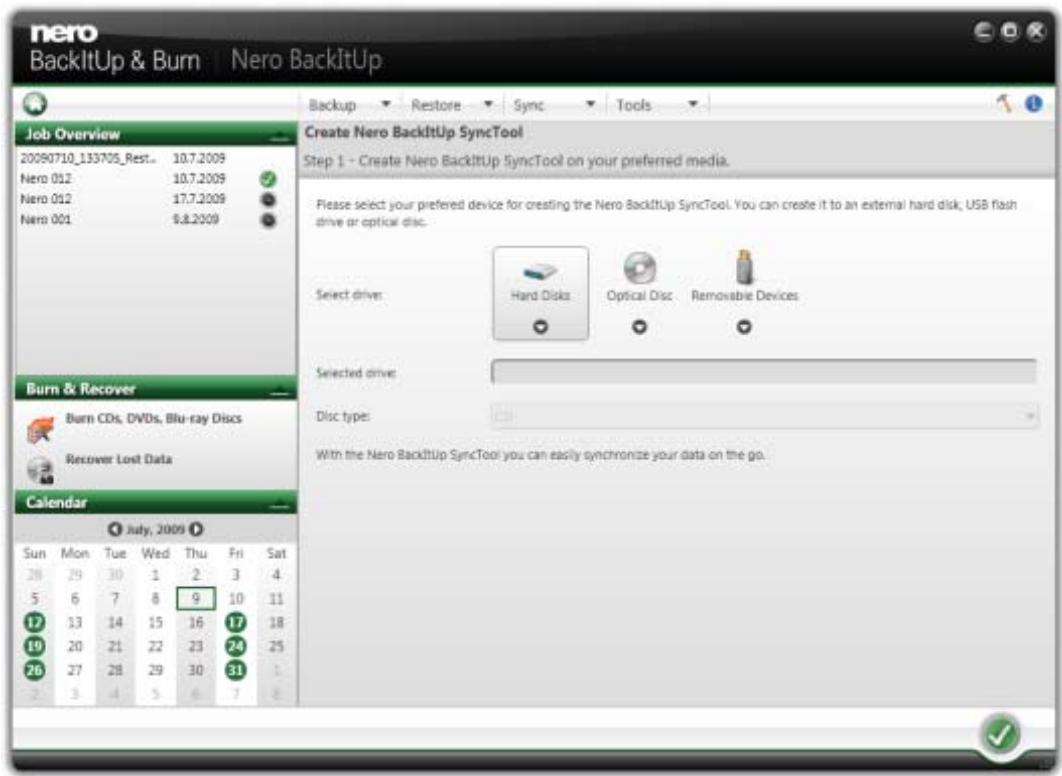Click the Selected drive field
This screenshot has width=1062, height=776.
(x=764, y=371)
